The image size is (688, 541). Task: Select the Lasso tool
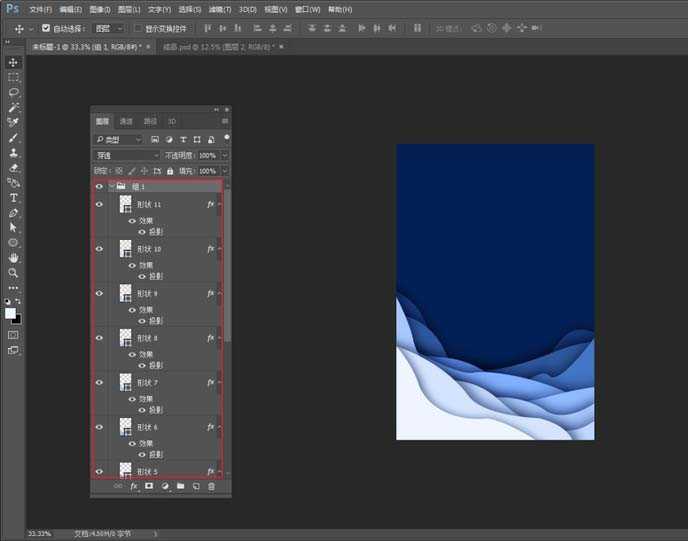coord(14,92)
